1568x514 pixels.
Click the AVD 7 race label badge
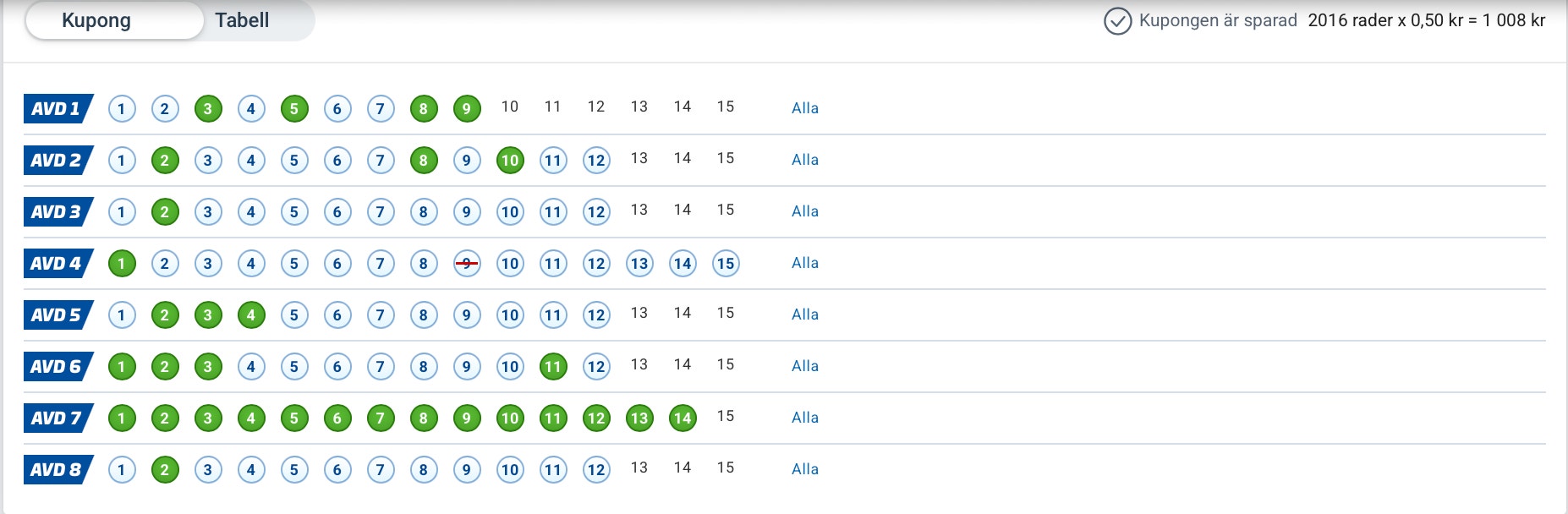[x=58, y=418]
